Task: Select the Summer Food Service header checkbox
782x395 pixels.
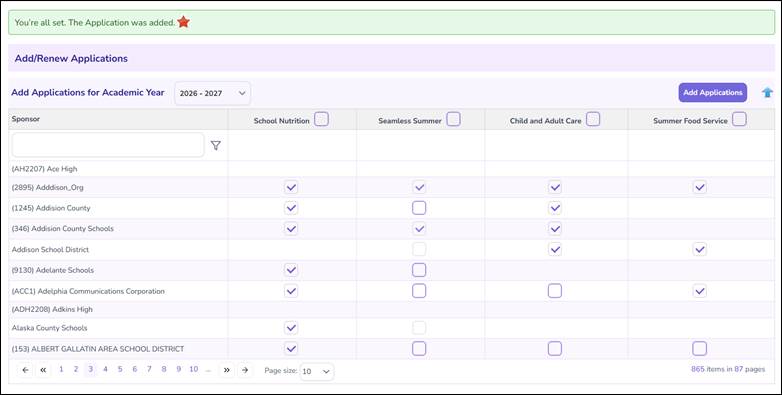Action: 739,120
